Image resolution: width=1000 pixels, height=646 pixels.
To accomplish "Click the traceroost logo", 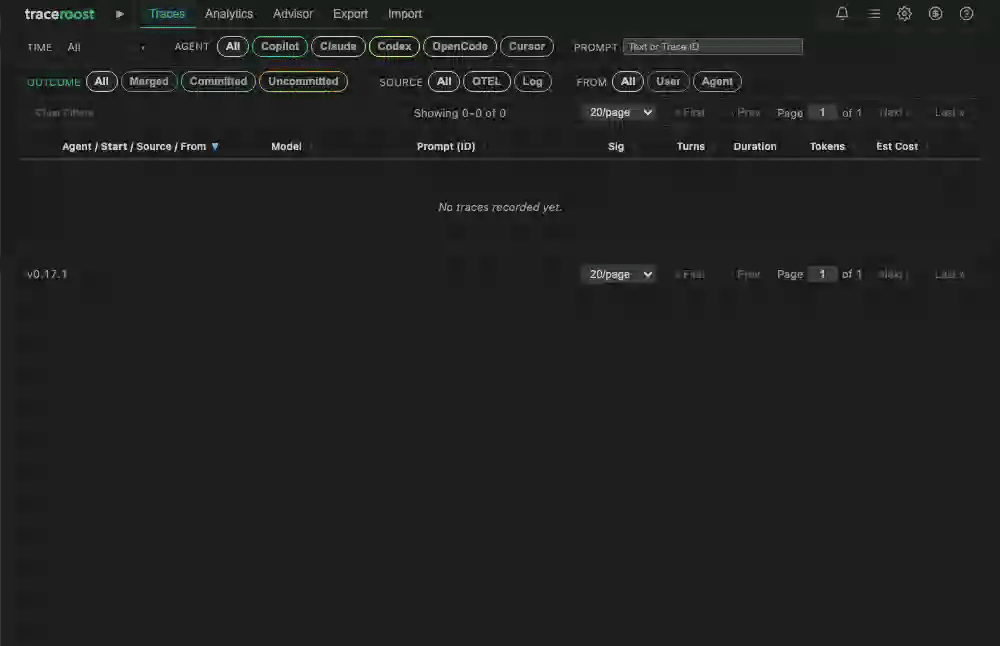I will point(59,14).
